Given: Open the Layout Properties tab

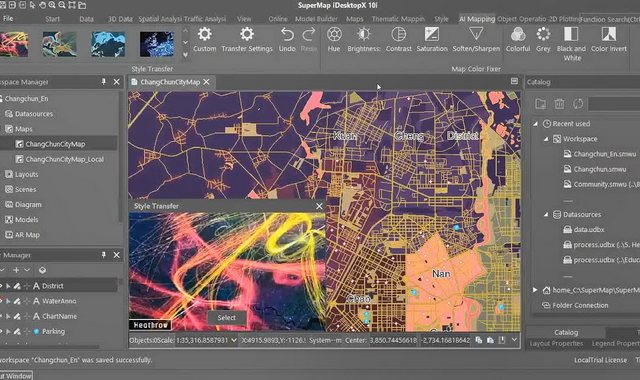Looking at the screenshot, I should (556, 344).
